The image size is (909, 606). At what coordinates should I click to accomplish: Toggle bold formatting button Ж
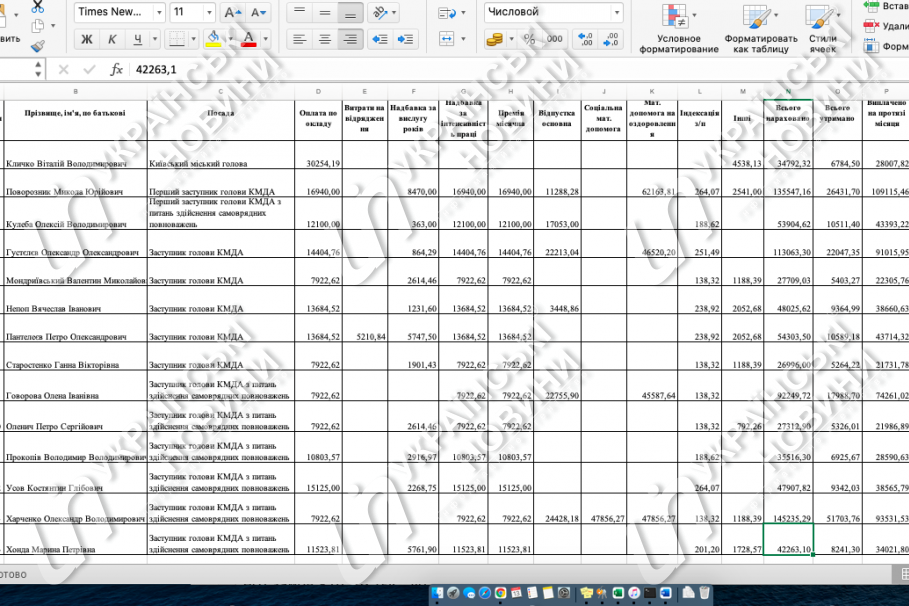tap(86, 39)
